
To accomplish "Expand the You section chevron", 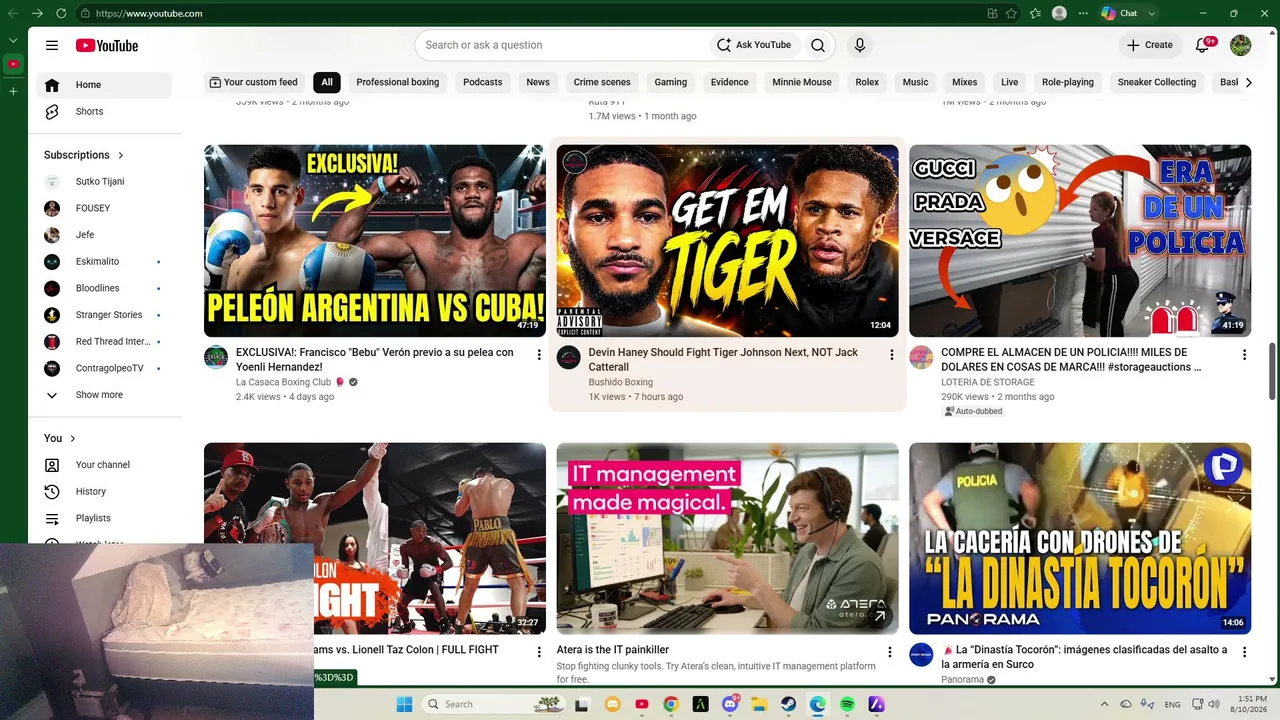I will coord(73,438).
